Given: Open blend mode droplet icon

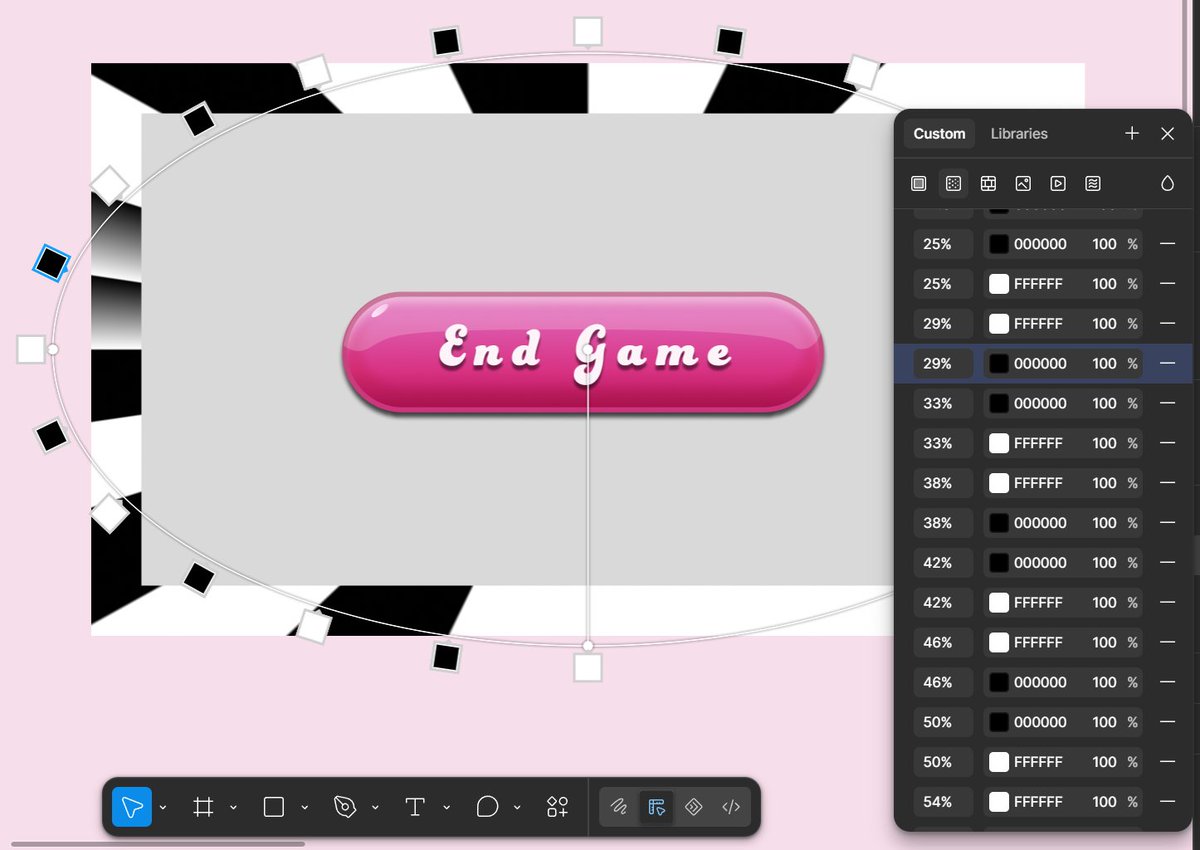Looking at the screenshot, I should [1167, 184].
